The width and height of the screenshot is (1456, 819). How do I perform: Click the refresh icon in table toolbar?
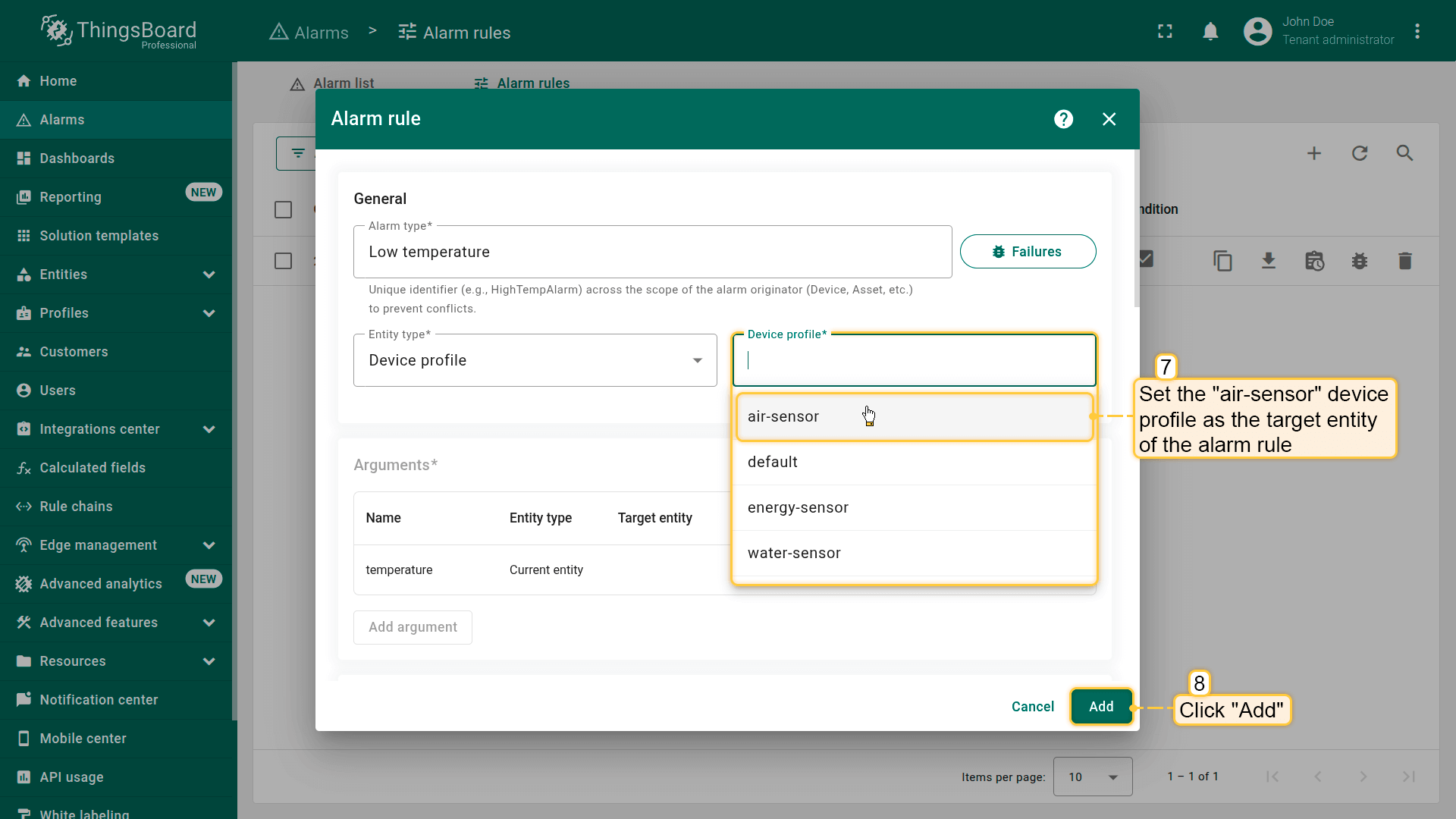[x=1360, y=153]
